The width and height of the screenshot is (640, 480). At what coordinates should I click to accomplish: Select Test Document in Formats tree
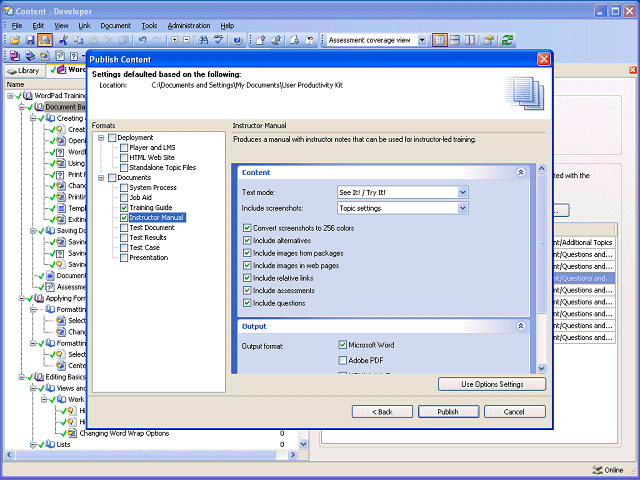(x=152, y=227)
